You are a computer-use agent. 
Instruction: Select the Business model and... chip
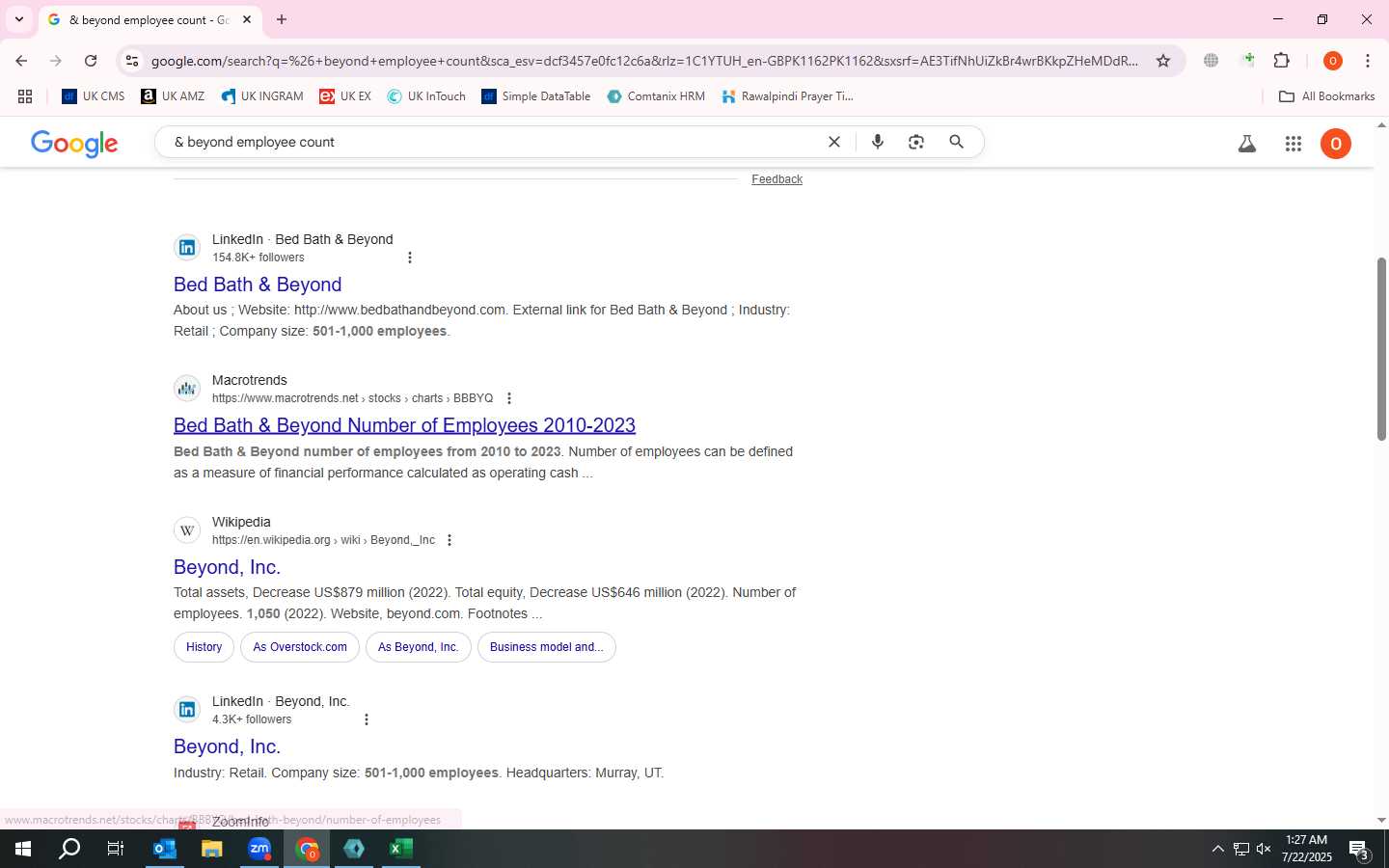point(547,647)
